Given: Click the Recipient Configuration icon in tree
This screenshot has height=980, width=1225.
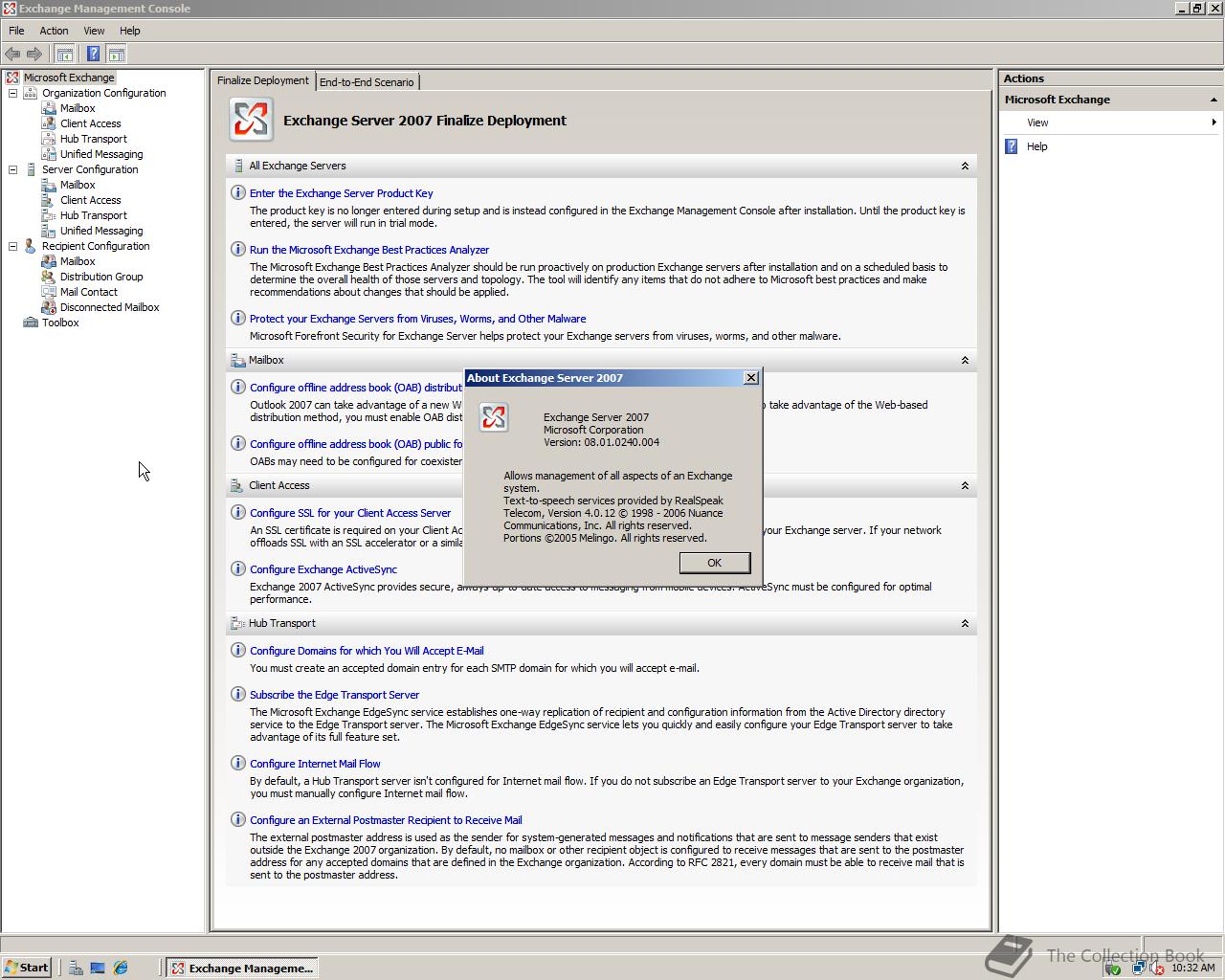Looking at the screenshot, I should [31, 246].
